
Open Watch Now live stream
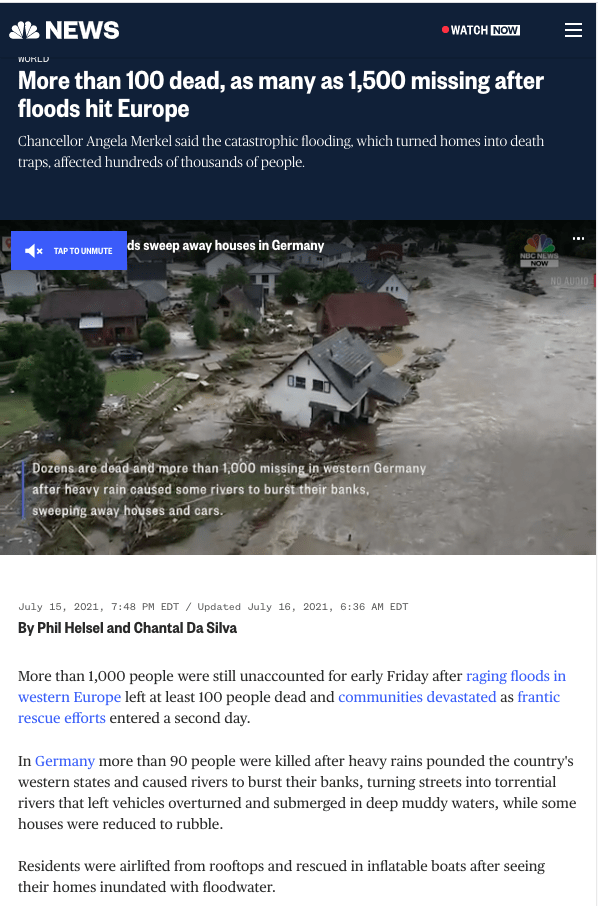point(485,30)
